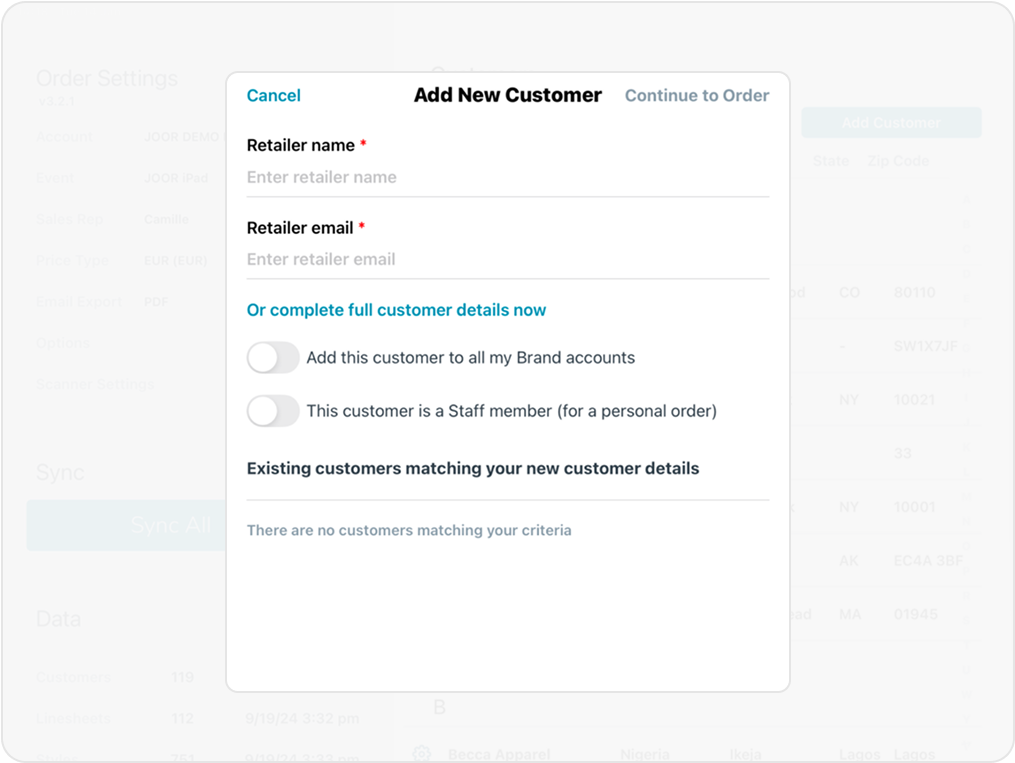Click the gear icon beside Becca Apparel
The image size is (1015, 763).
coord(421,753)
